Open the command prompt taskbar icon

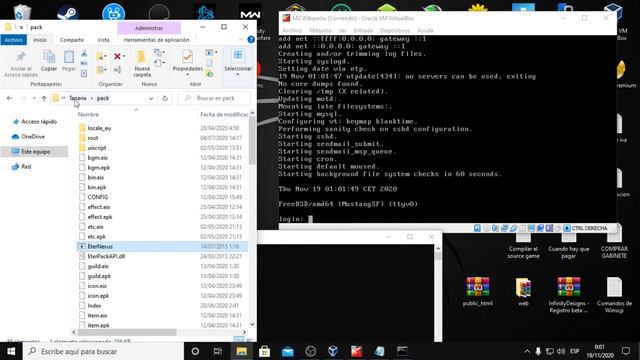(x=402, y=351)
